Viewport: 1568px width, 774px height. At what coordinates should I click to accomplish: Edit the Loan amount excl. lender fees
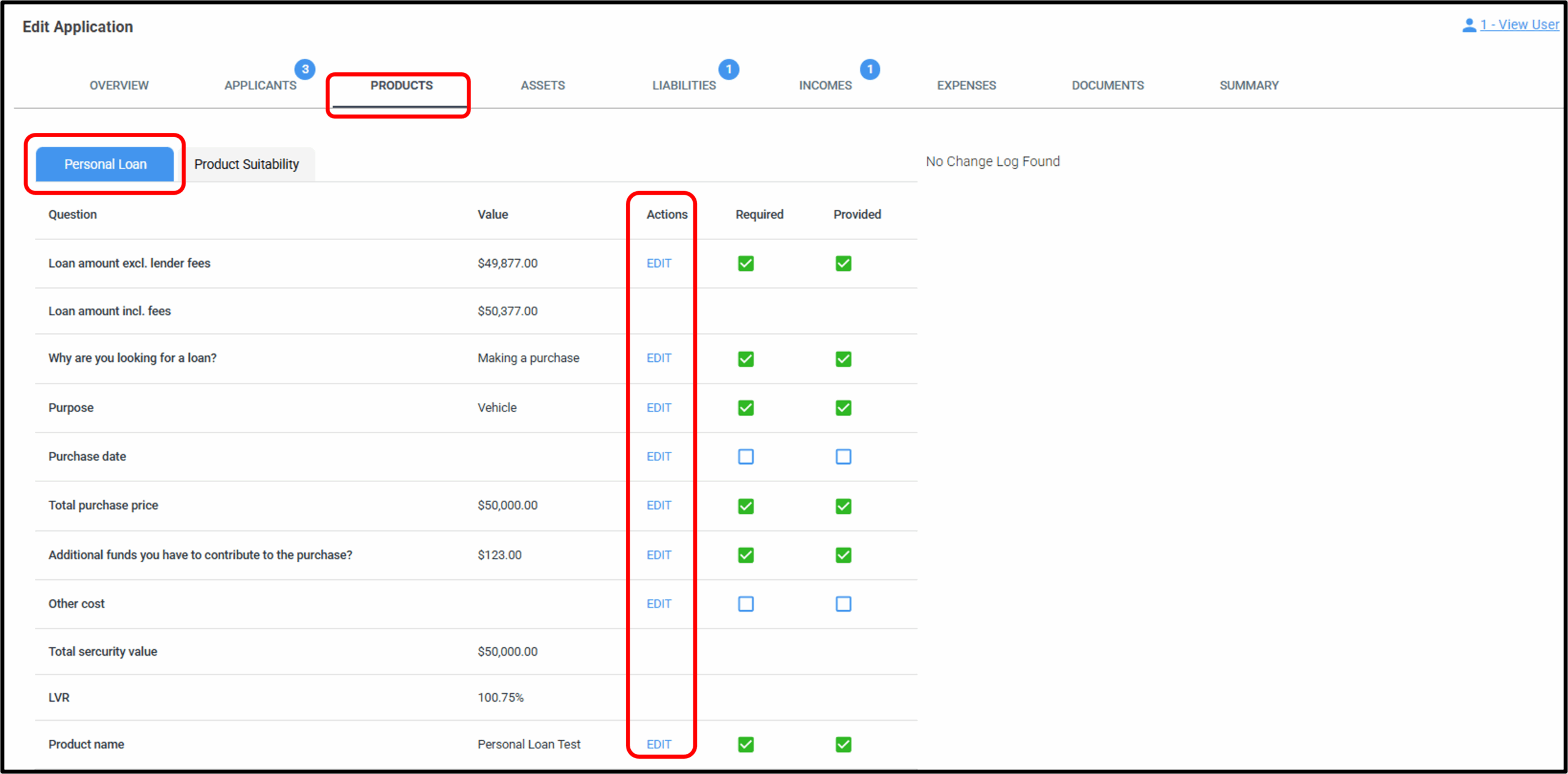[658, 263]
